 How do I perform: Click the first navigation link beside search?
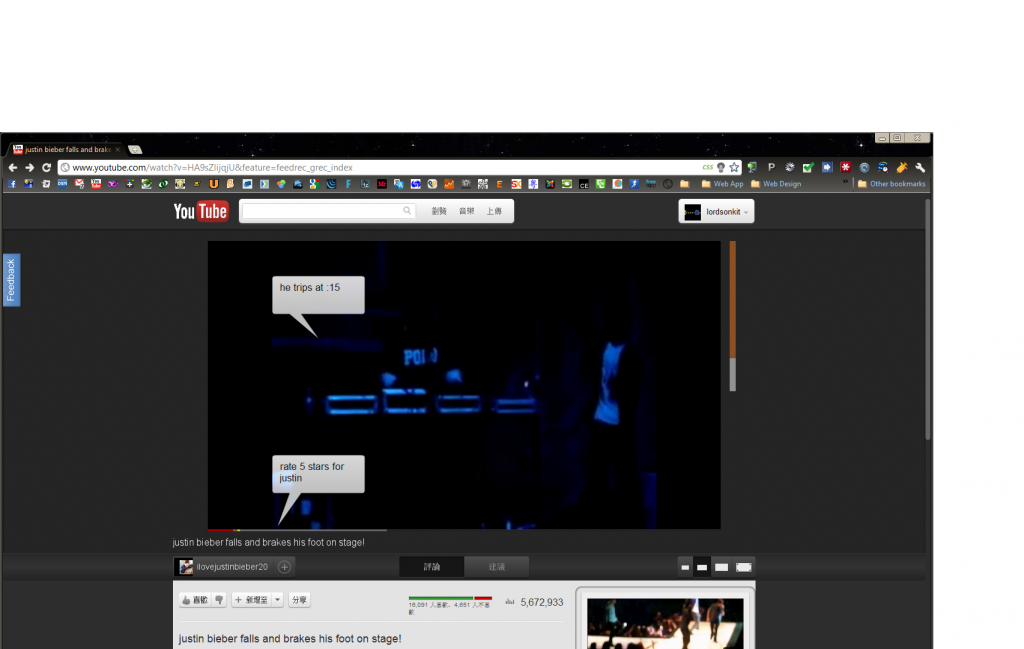[x=439, y=211]
